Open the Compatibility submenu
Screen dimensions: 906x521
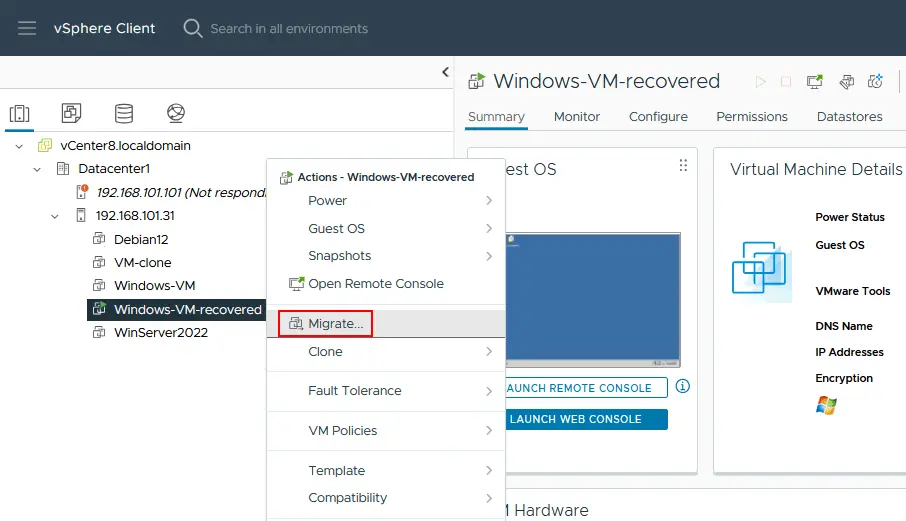coord(385,498)
